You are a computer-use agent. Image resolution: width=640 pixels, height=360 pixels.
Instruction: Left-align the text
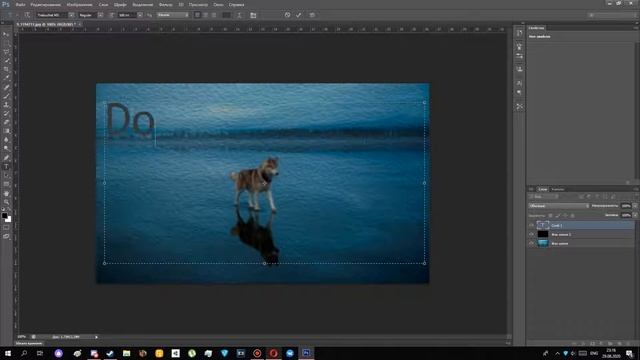point(197,15)
